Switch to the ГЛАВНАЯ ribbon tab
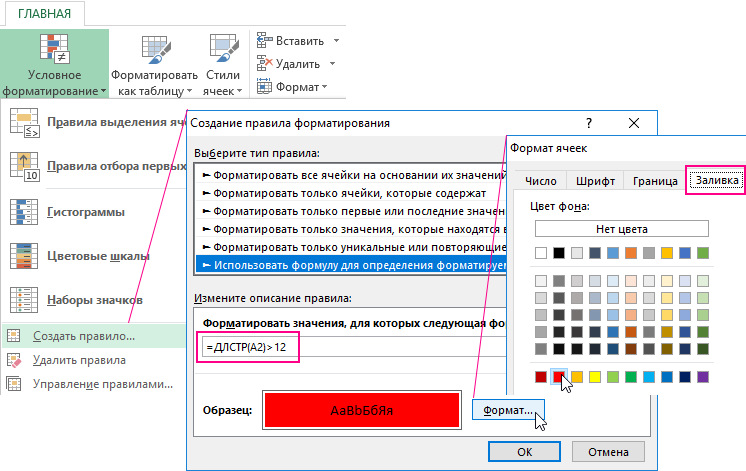This screenshot has height=471, width=746. [x=45, y=13]
